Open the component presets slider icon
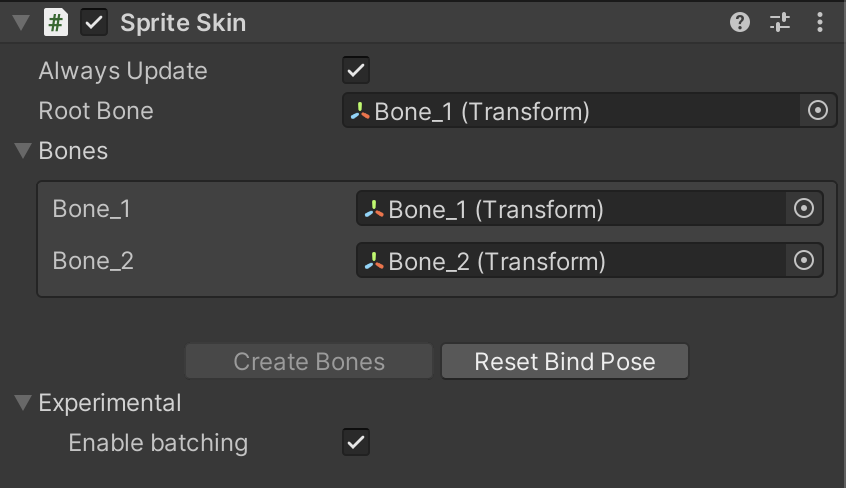This screenshot has height=488, width=846. click(x=780, y=22)
